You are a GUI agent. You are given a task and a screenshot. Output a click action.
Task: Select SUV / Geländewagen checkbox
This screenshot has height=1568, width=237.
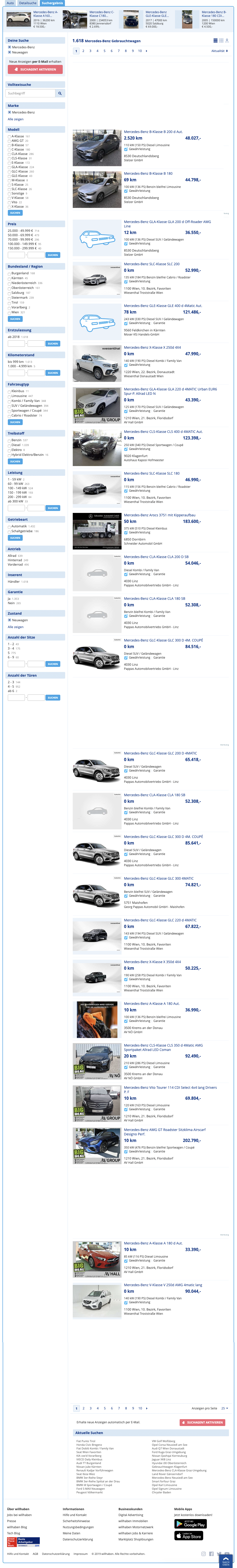pos(9,406)
